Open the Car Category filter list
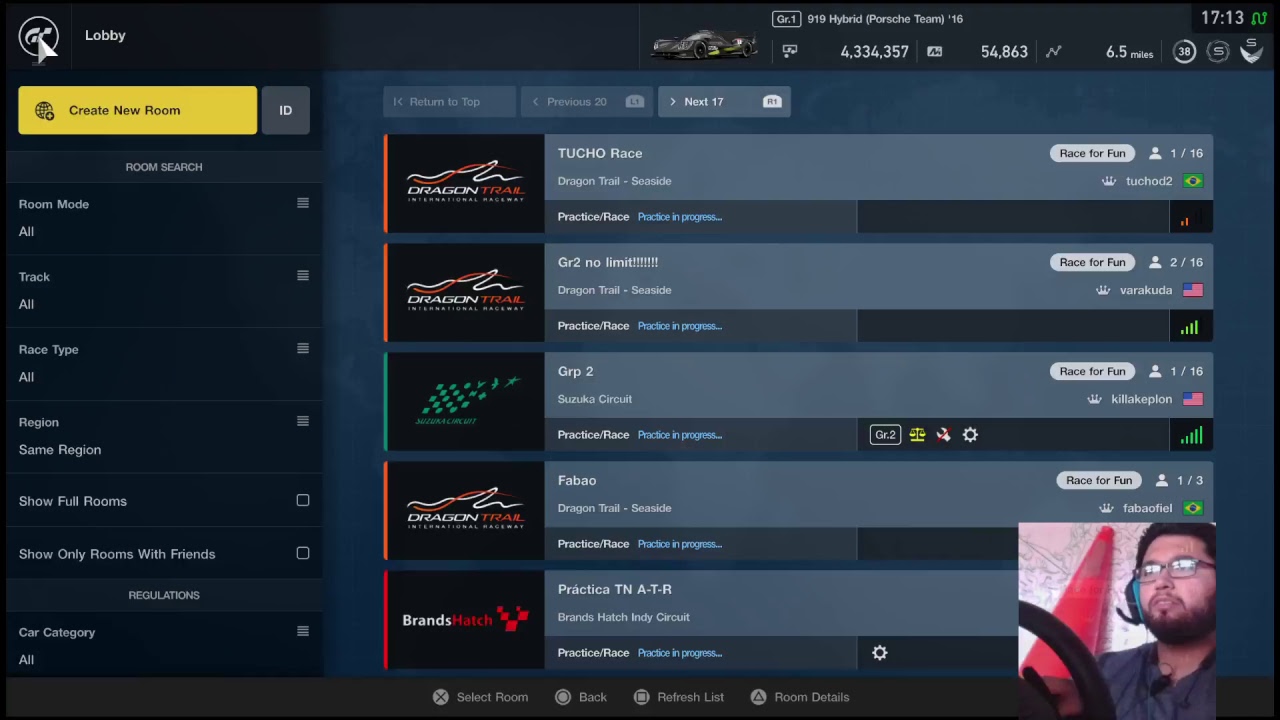 (x=164, y=646)
